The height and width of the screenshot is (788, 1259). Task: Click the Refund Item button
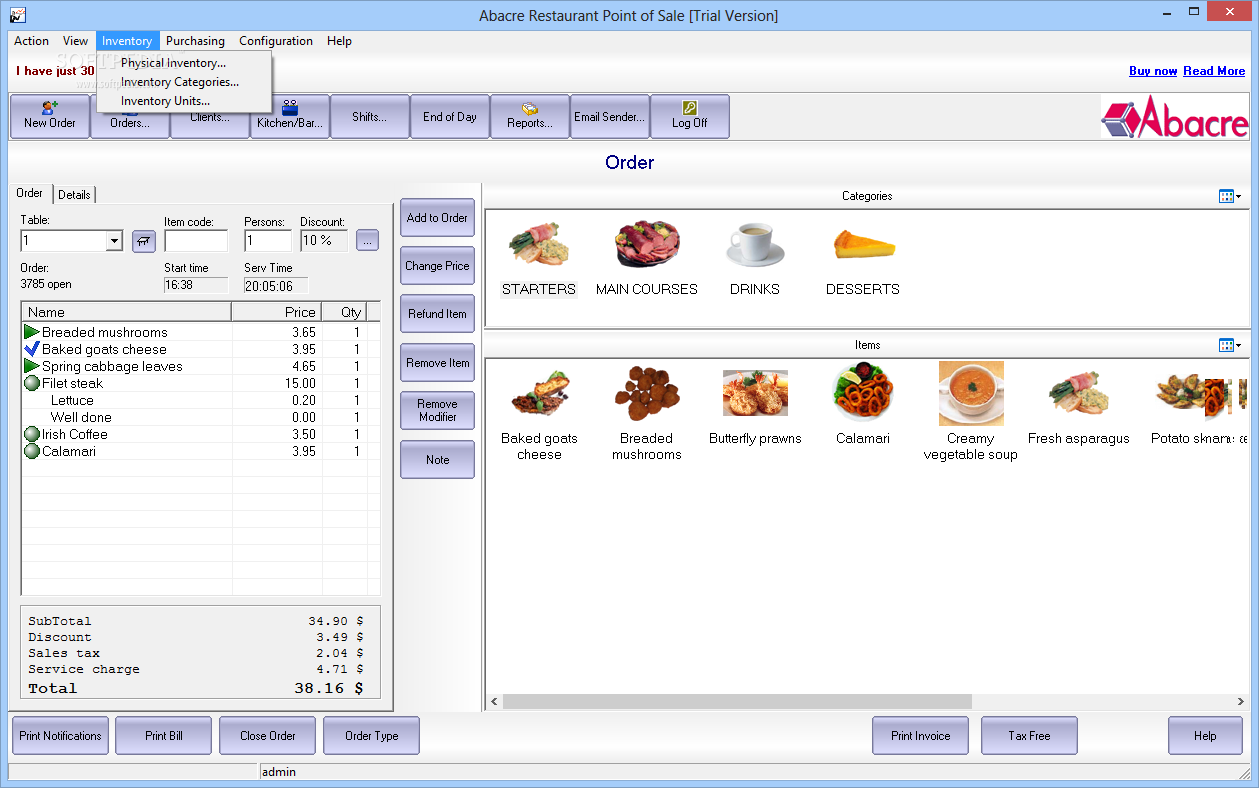[437, 314]
